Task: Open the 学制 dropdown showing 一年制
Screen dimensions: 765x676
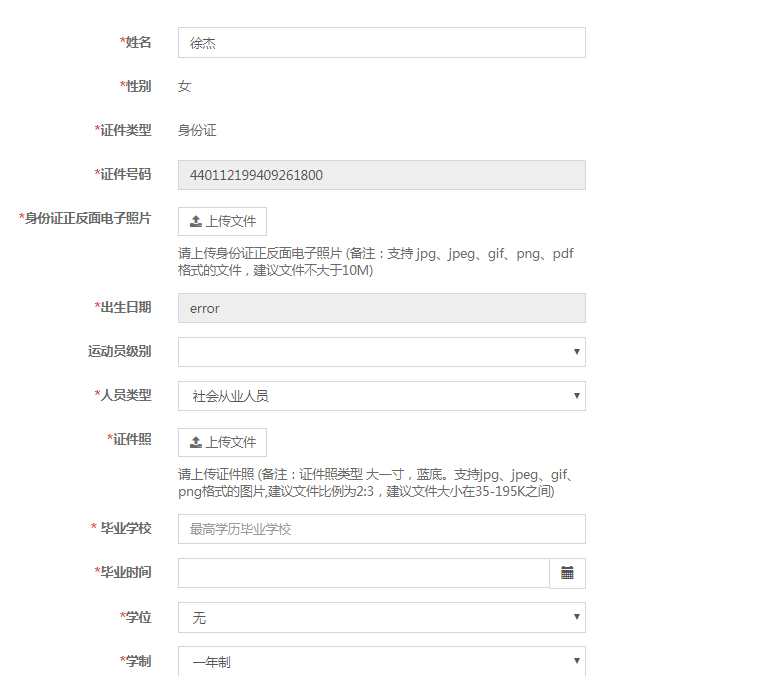Action: [x=382, y=661]
